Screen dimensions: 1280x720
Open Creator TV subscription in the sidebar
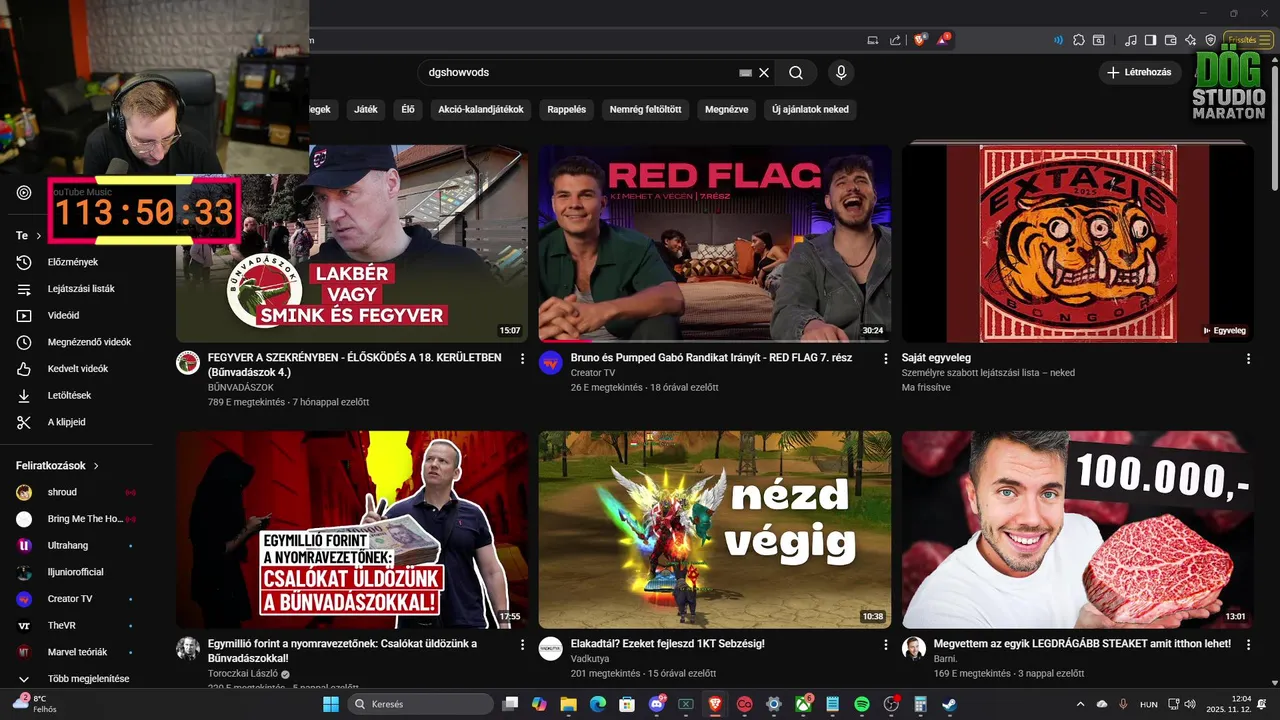coord(75,599)
